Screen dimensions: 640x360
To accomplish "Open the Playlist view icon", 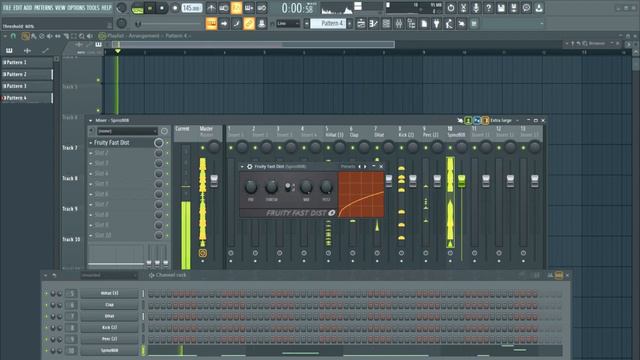I will (361, 24).
